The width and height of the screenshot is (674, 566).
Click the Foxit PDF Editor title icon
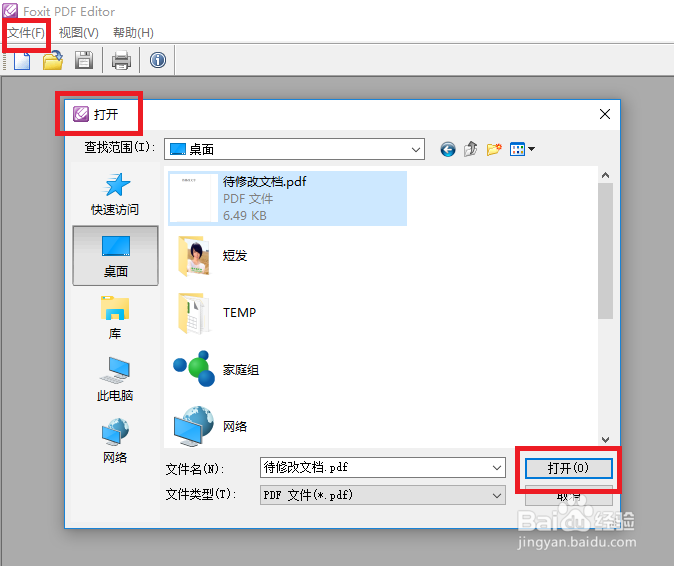pyautogui.click(x=10, y=11)
